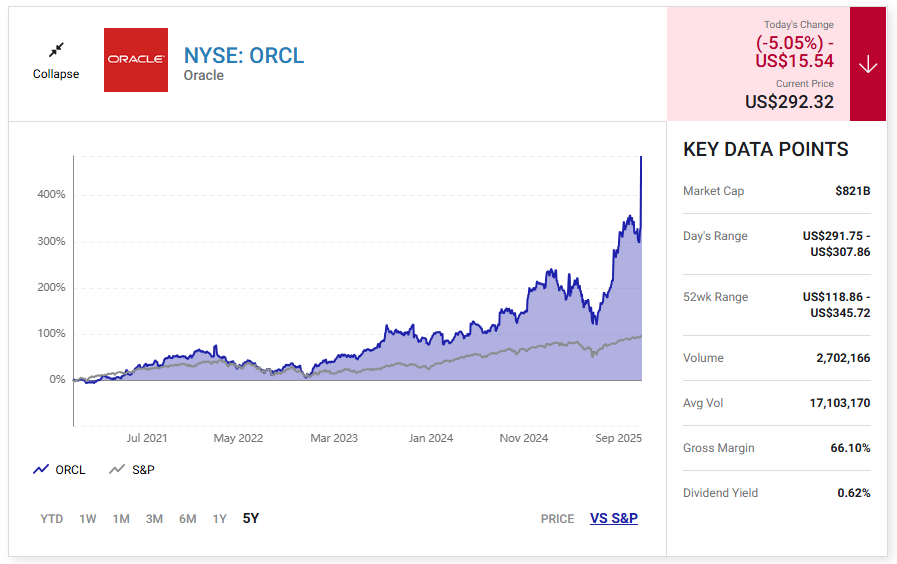Click the 0% y-axis label
The height and width of the screenshot is (564, 897).
[57, 379]
